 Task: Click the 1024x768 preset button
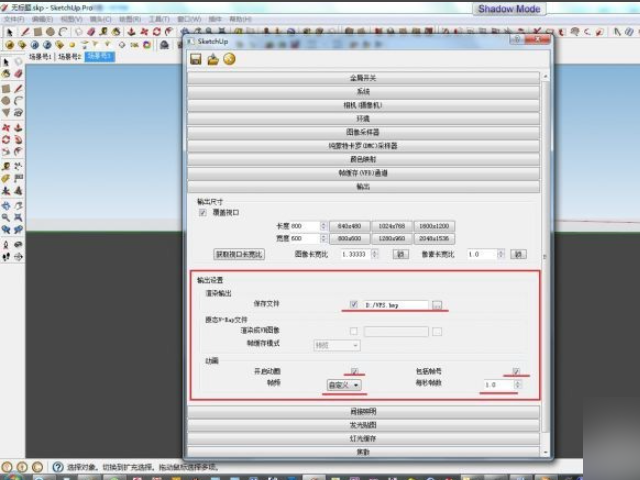(392, 226)
